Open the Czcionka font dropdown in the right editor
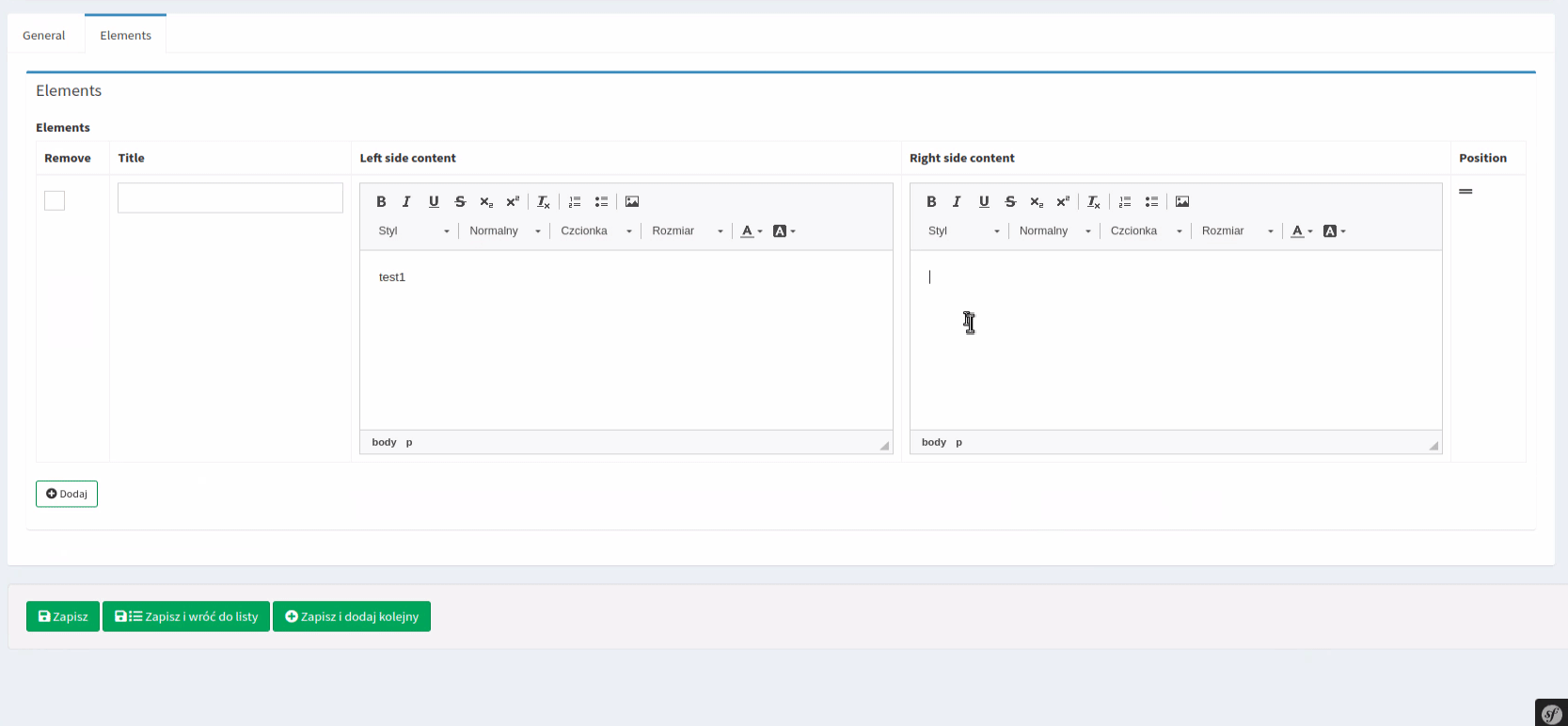This screenshot has width=1568, height=726. (x=1146, y=230)
